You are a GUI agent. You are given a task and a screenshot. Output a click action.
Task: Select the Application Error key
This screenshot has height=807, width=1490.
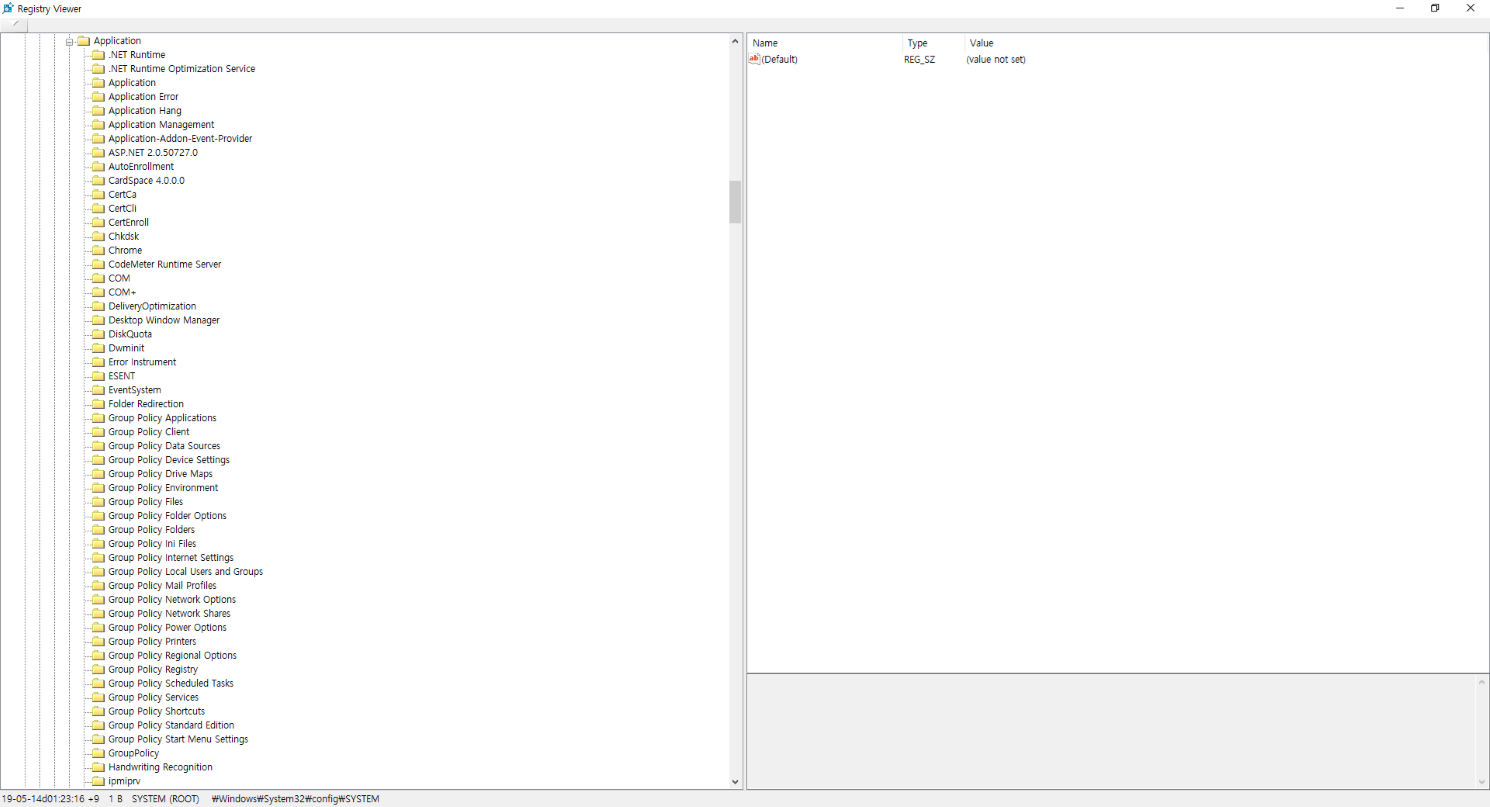coord(143,97)
